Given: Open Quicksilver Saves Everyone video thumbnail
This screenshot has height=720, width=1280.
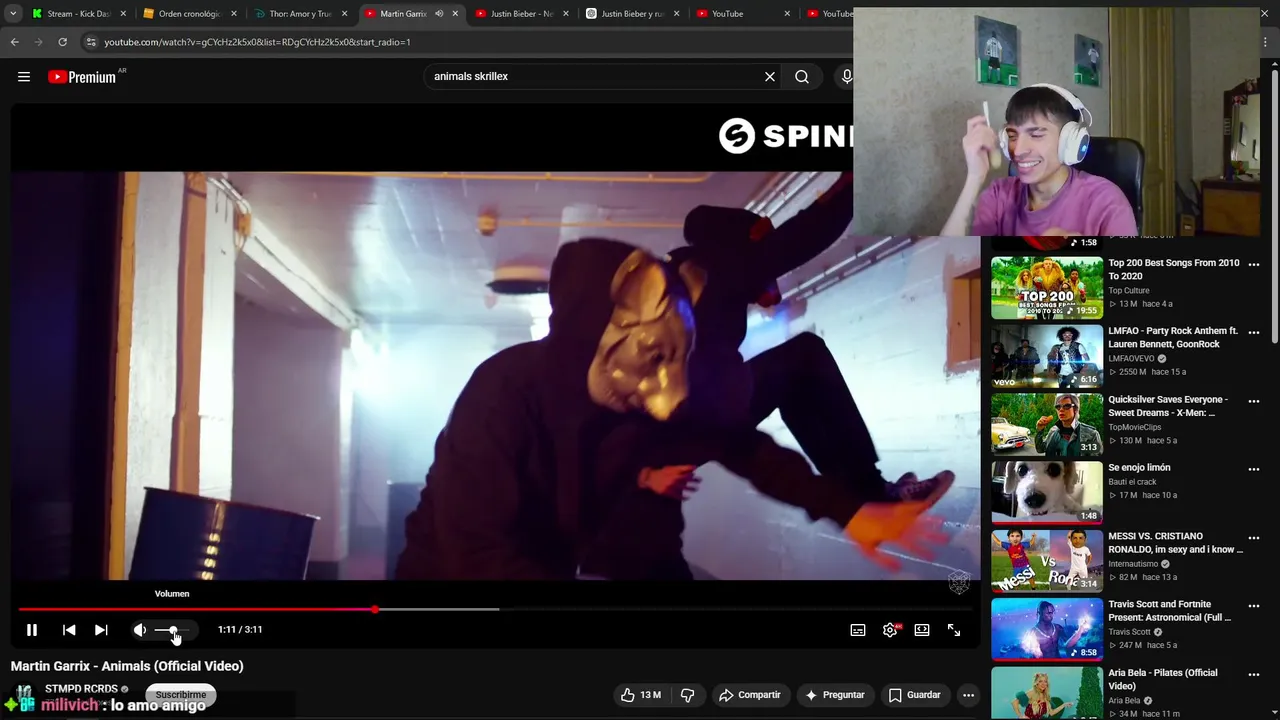Looking at the screenshot, I should pyautogui.click(x=1047, y=424).
